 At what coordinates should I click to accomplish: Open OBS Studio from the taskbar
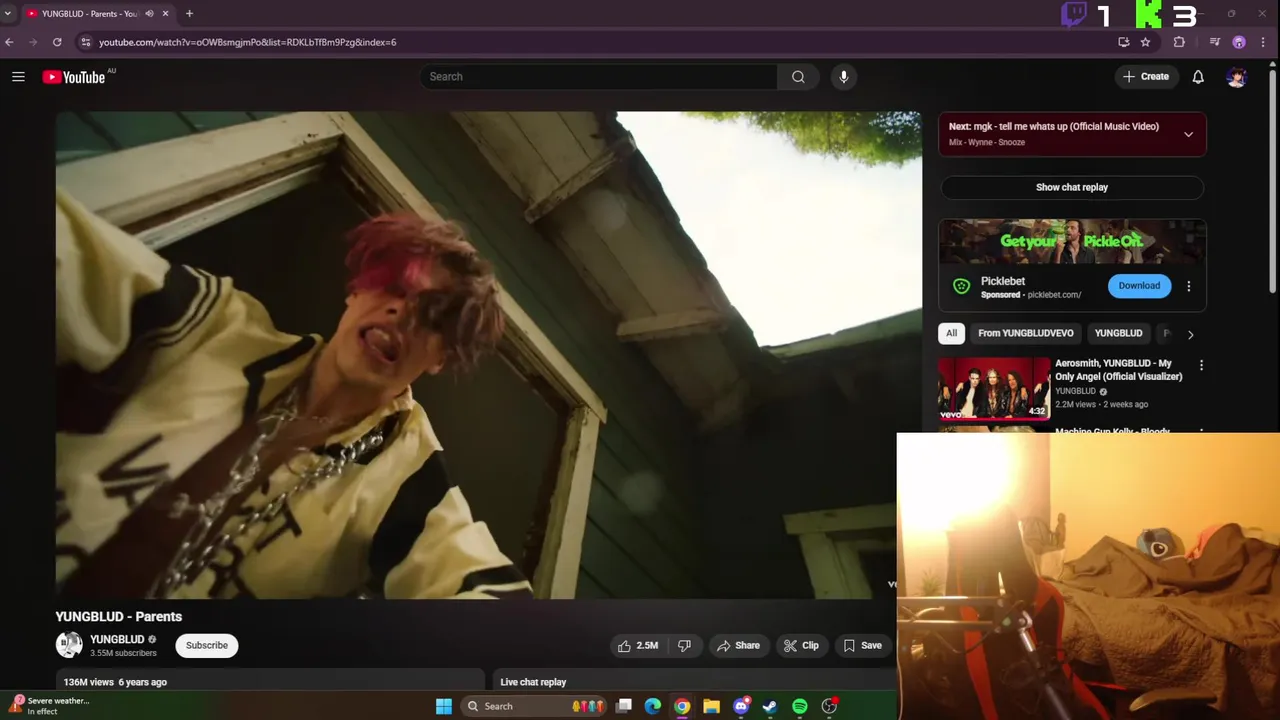(x=829, y=706)
